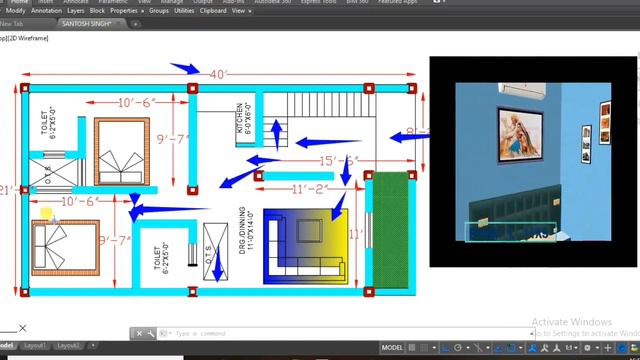Image resolution: width=640 pixels, height=360 pixels.
Task: Open command line customize wrench
Action: click(151, 333)
